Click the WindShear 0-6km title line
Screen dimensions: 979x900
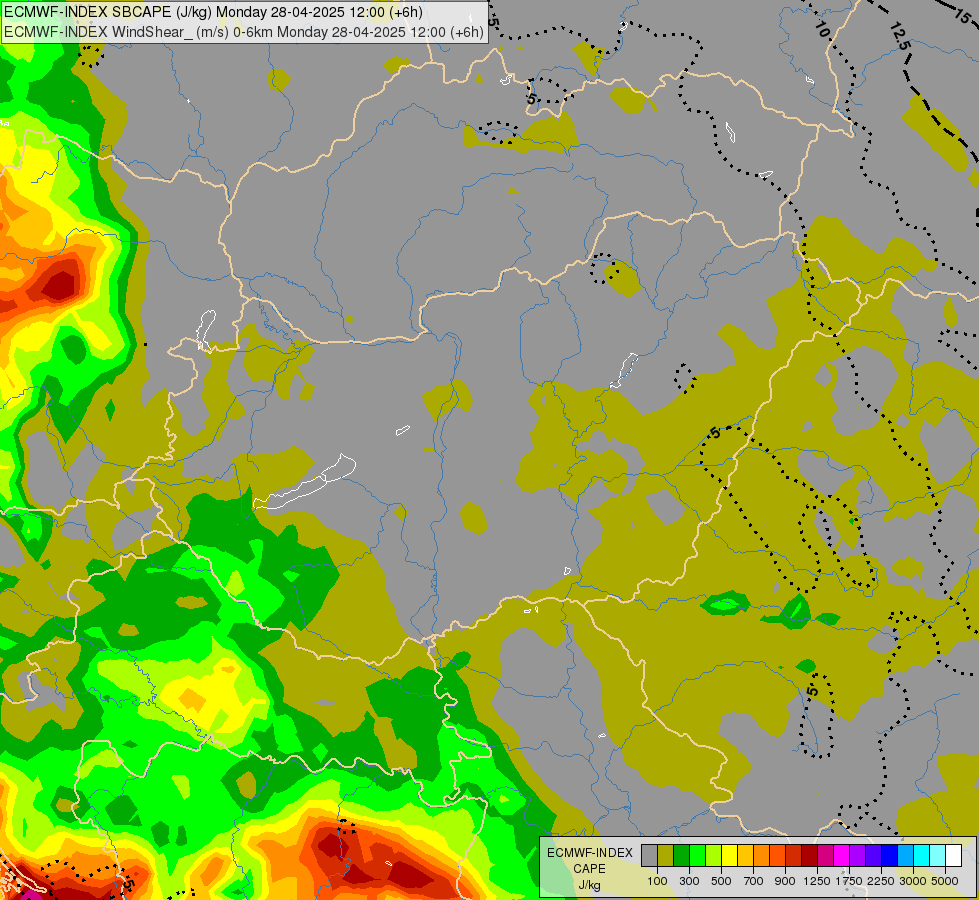point(244,32)
